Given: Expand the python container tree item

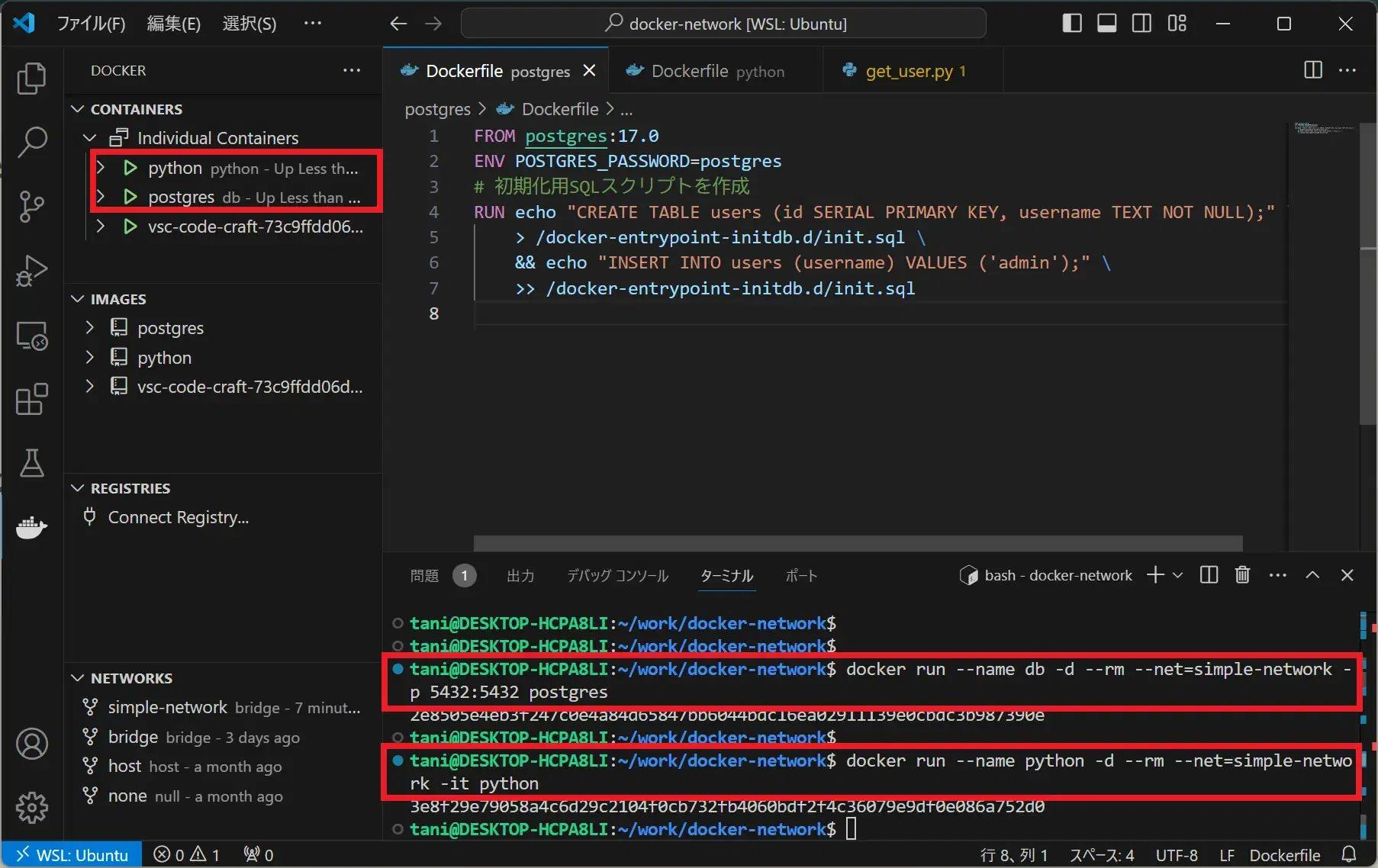Looking at the screenshot, I should pyautogui.click(x=100, y=168).
